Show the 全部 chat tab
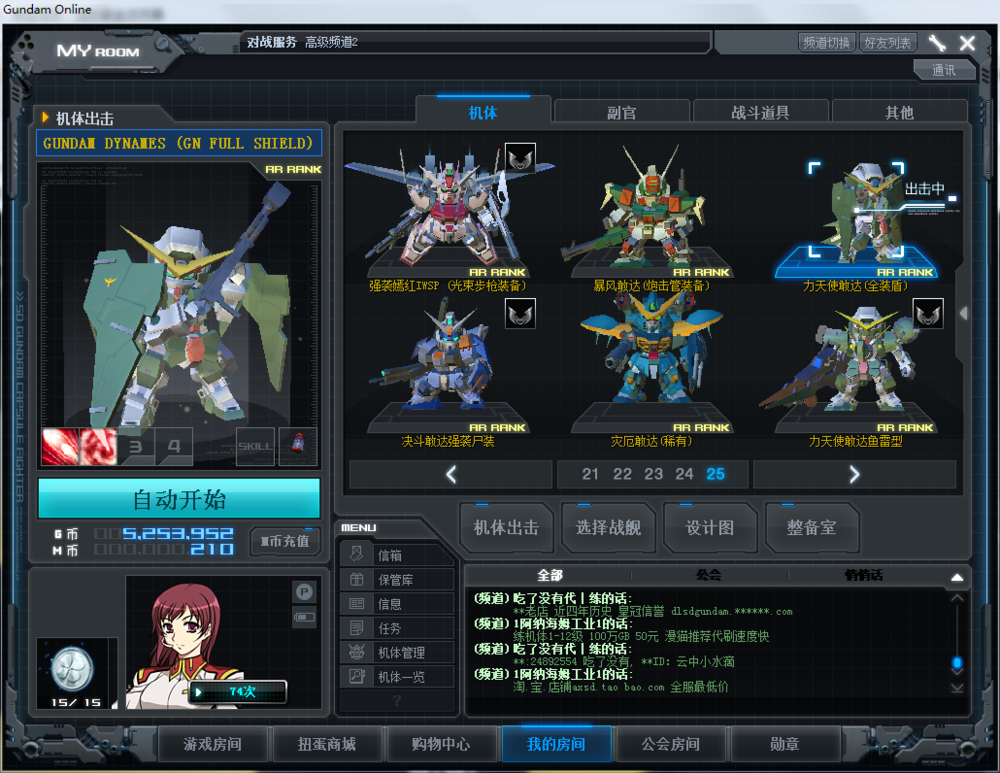 point(550,575)
